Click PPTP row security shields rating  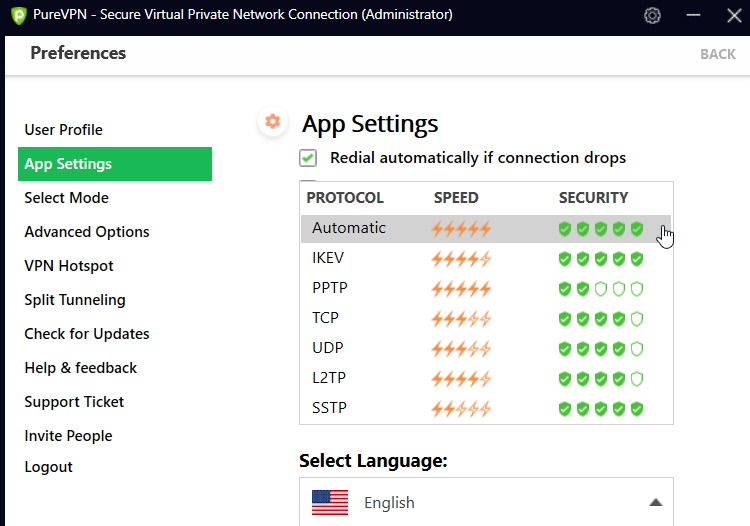pyautogui.click(x=601, y=289)
